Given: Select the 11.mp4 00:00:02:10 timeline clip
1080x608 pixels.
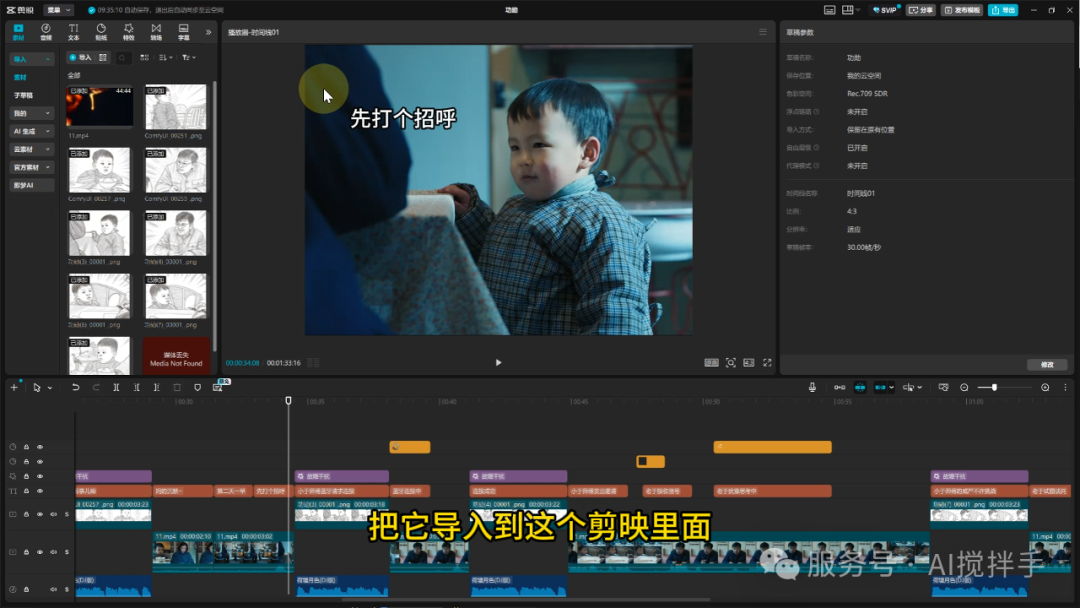Looking at the screenshot, I should click(183, 552).
